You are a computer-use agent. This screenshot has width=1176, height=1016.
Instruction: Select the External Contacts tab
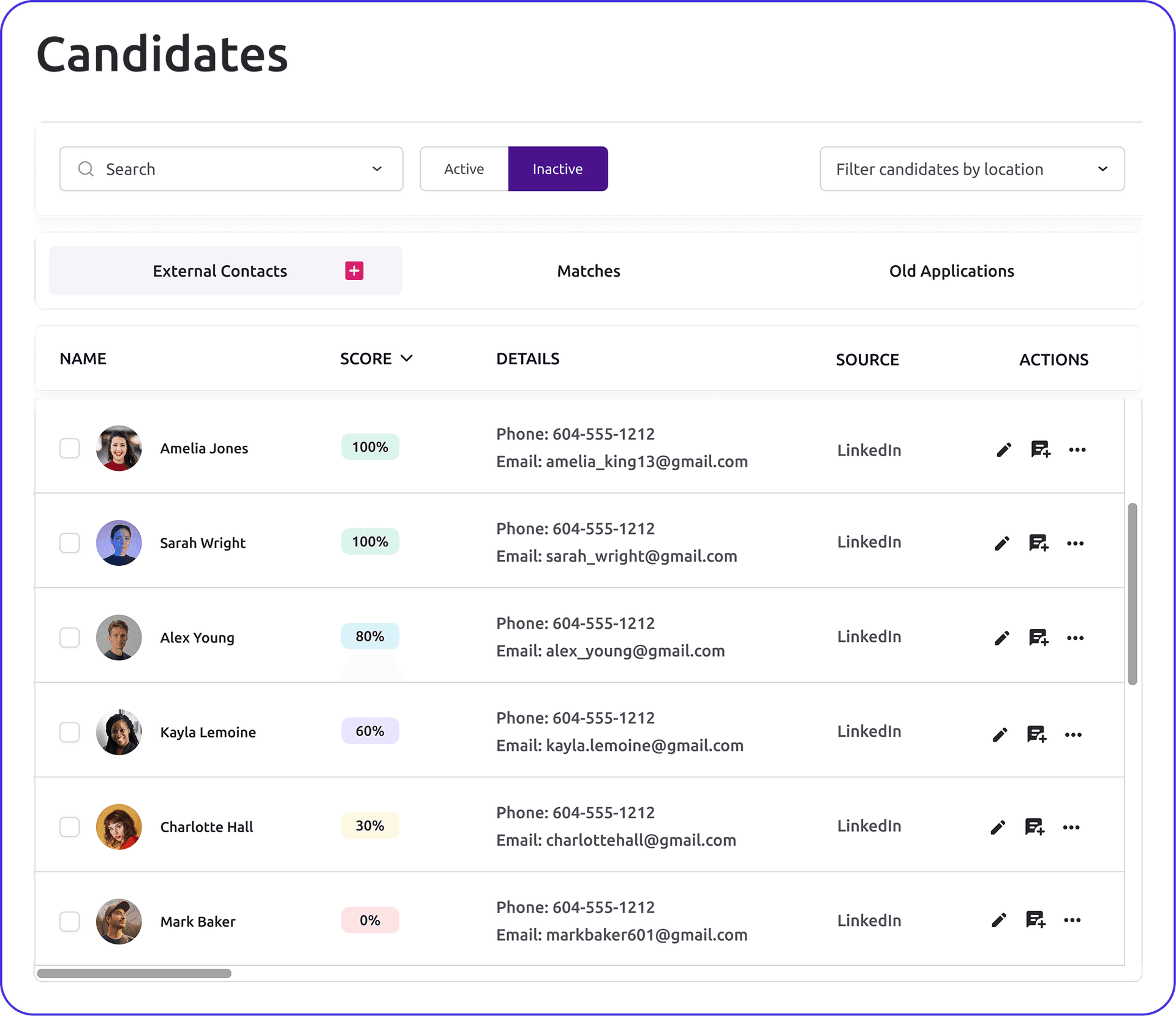(220, 271)
